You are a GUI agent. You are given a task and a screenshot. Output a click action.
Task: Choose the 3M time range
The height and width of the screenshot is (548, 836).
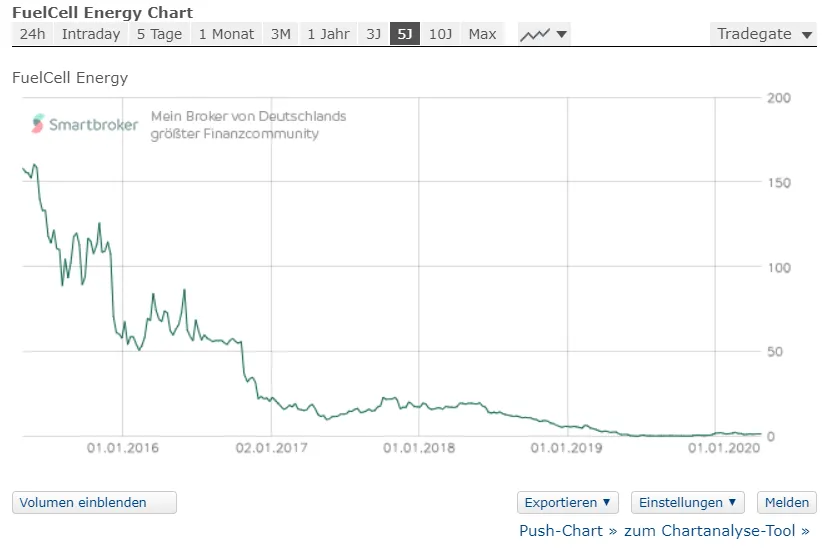[x=280, y=34]
